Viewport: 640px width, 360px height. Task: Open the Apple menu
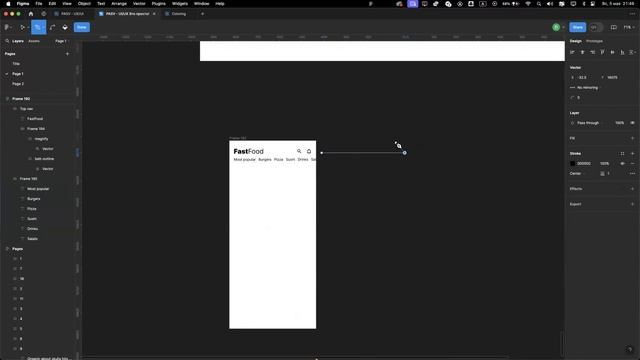coord(8,4)
